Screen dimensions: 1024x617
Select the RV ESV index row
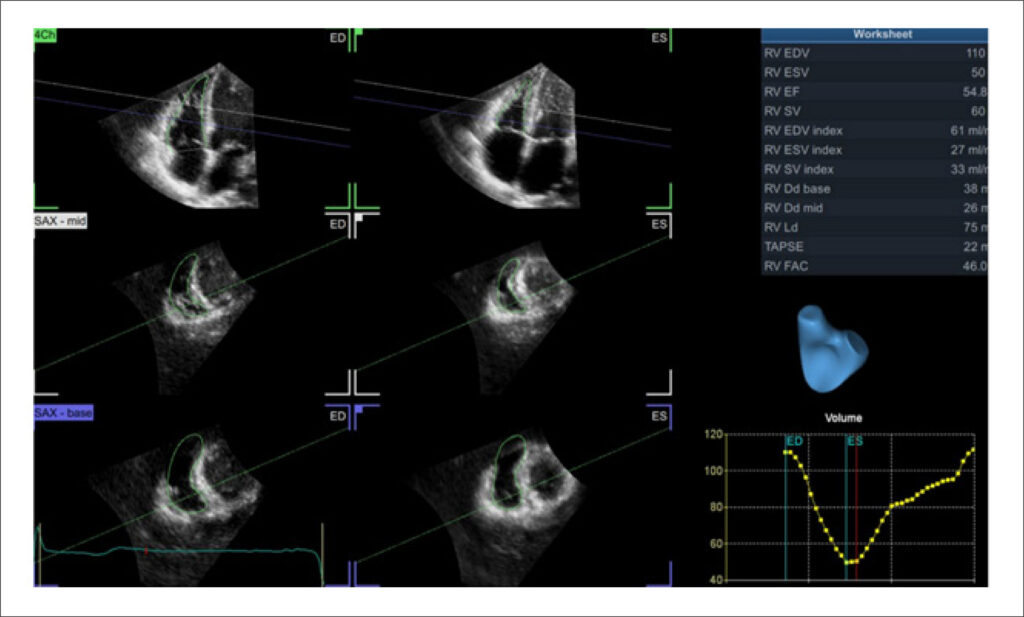click(874, 150)
